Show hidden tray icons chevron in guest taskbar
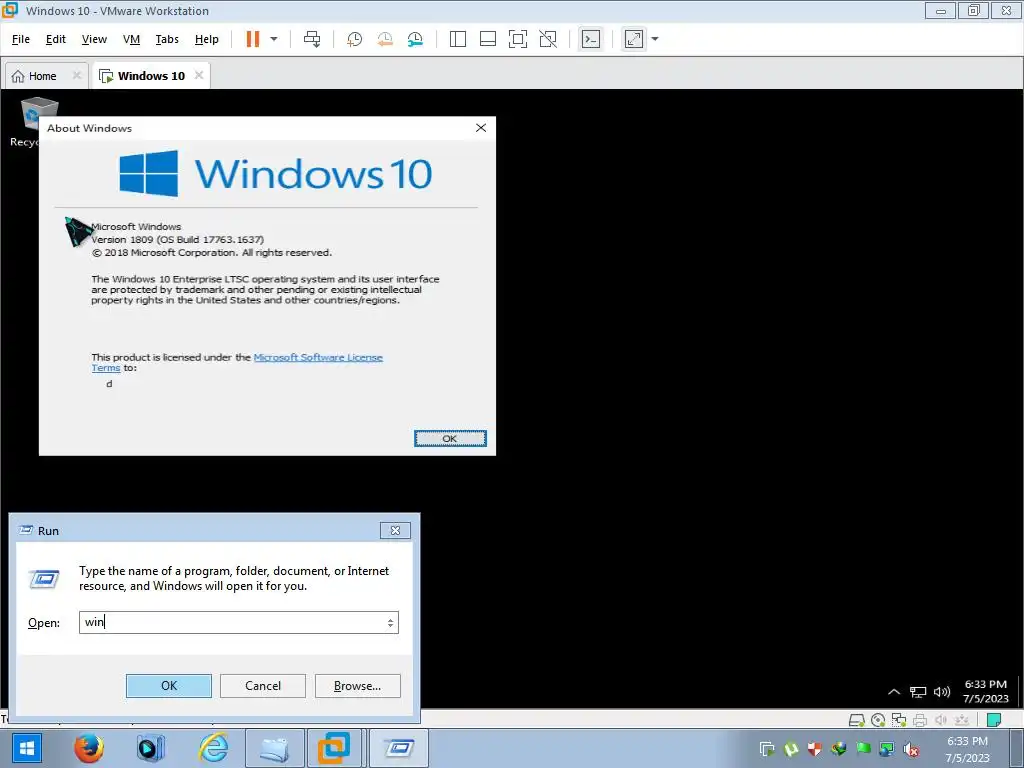 (894, 692)
